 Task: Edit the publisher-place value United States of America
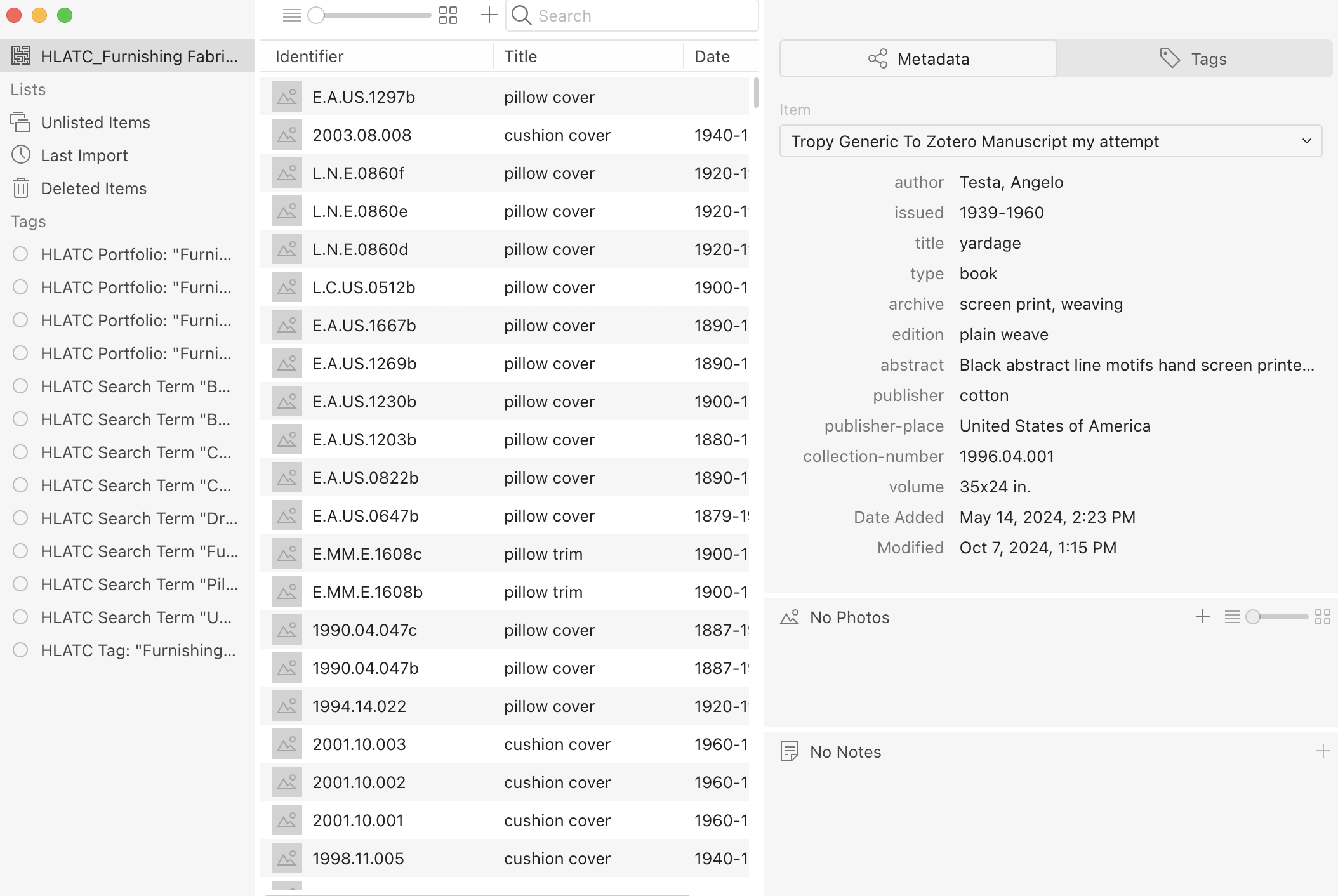click(1055, 426)
